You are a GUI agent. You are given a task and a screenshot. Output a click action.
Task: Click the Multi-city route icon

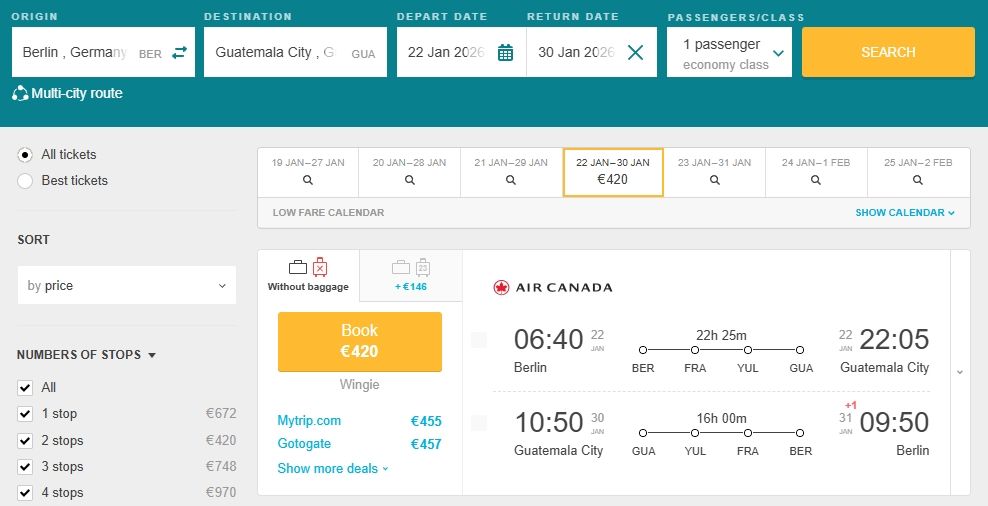click(x=20, y=94)
